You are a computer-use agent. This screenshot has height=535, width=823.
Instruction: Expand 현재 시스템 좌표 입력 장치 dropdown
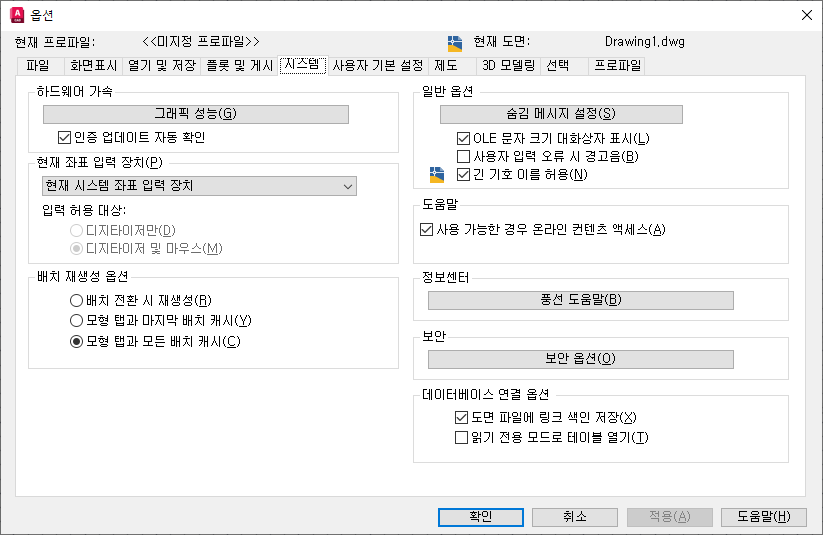pos(199,186)
